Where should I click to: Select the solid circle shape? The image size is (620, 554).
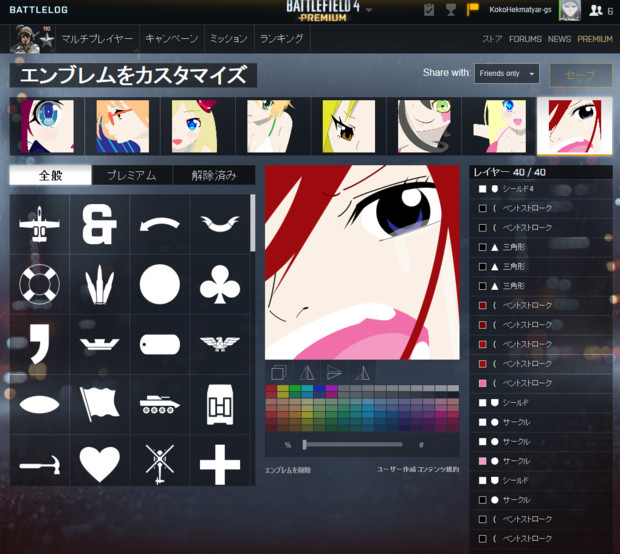(160, 284)
